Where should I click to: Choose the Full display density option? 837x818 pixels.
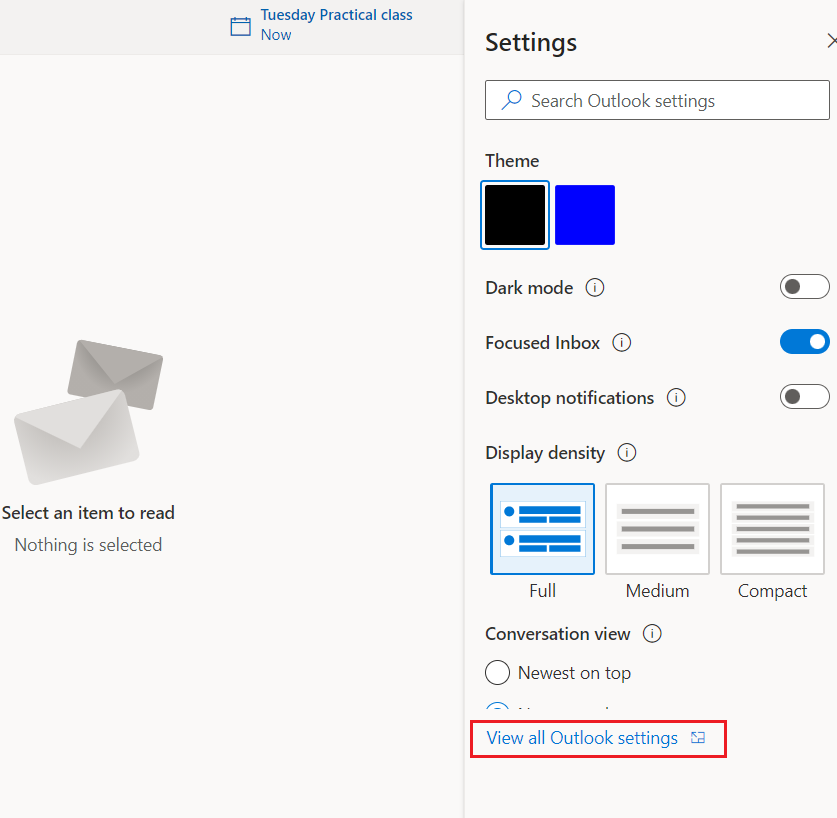[x=542, y=529]
